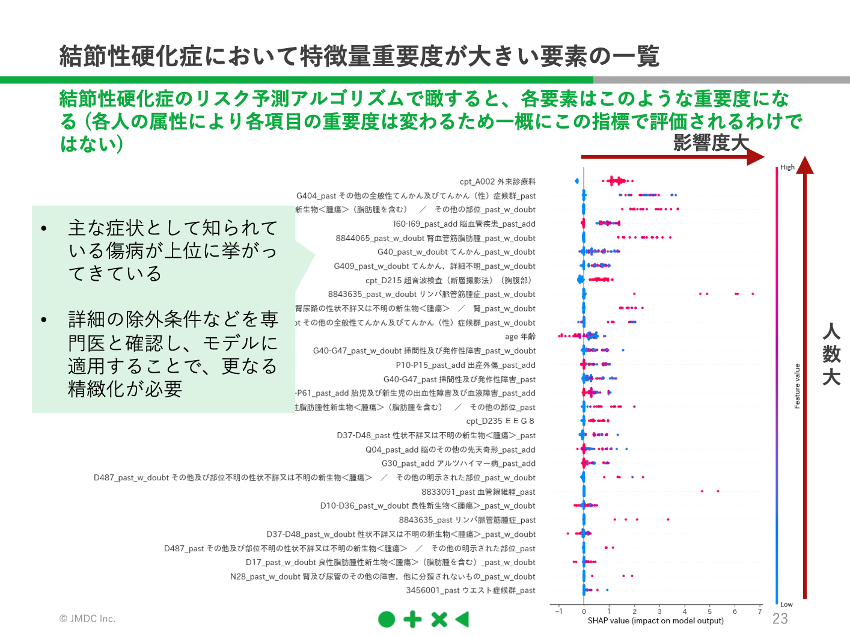850x636 pixels.
Task: Click the label D37-D48_past 性状不詳又は不明の新生物
Action: [436, 435]
